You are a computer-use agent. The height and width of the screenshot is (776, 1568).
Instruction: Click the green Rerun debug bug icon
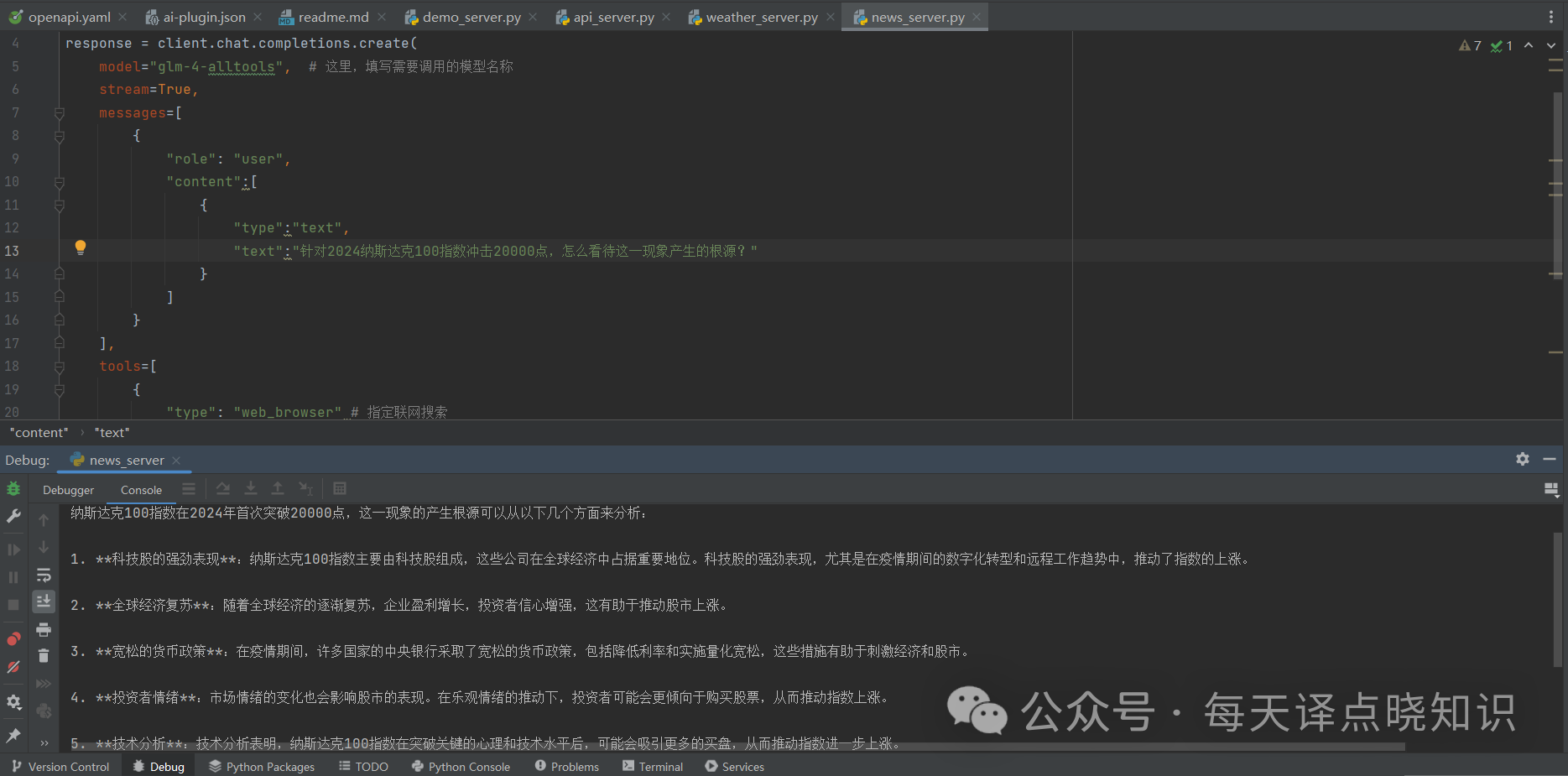point(13,489)
